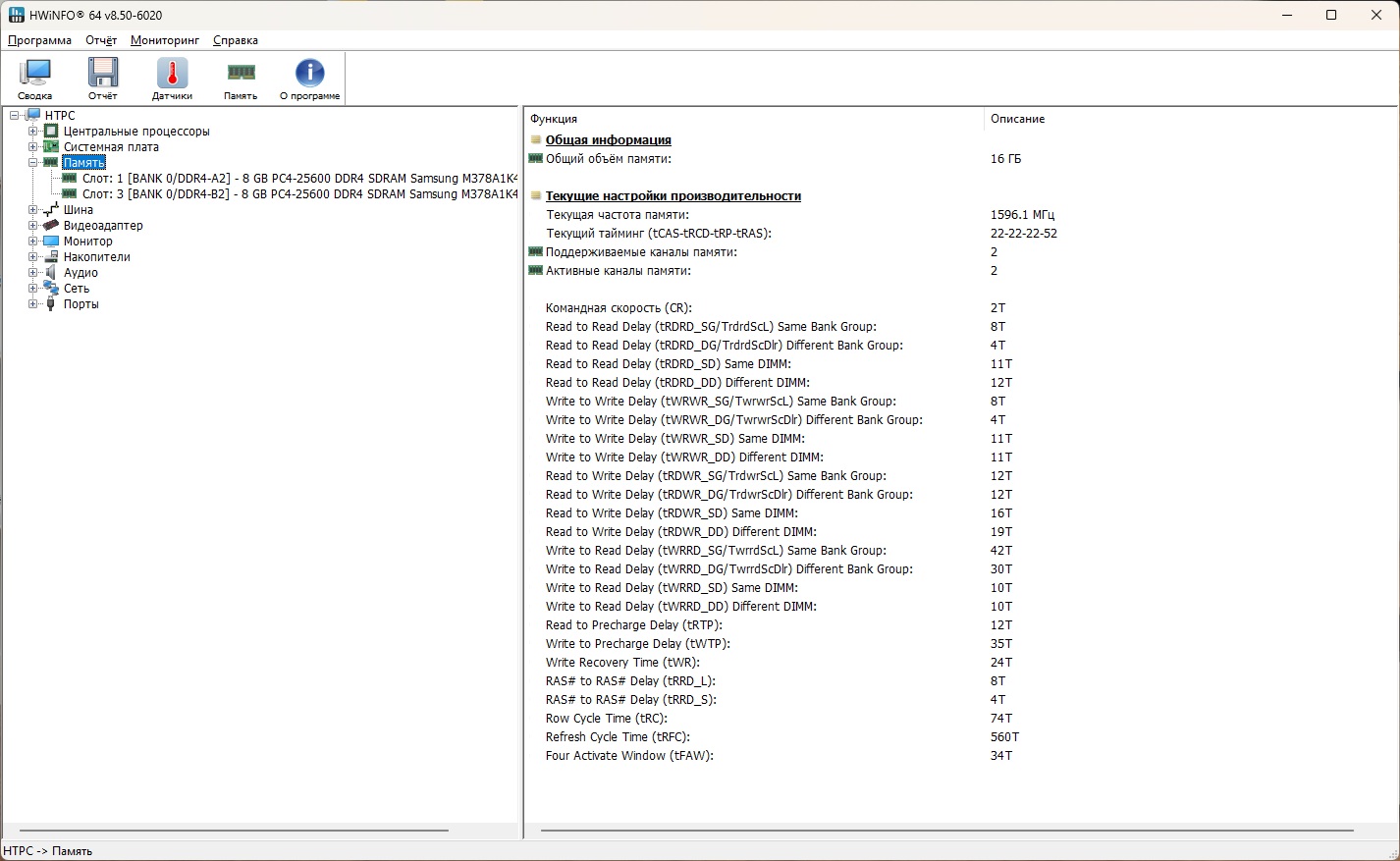Click the Активные каналы памяти row icon
Viewport: 1400px width, 861px height.
click(x=536, y=270)
